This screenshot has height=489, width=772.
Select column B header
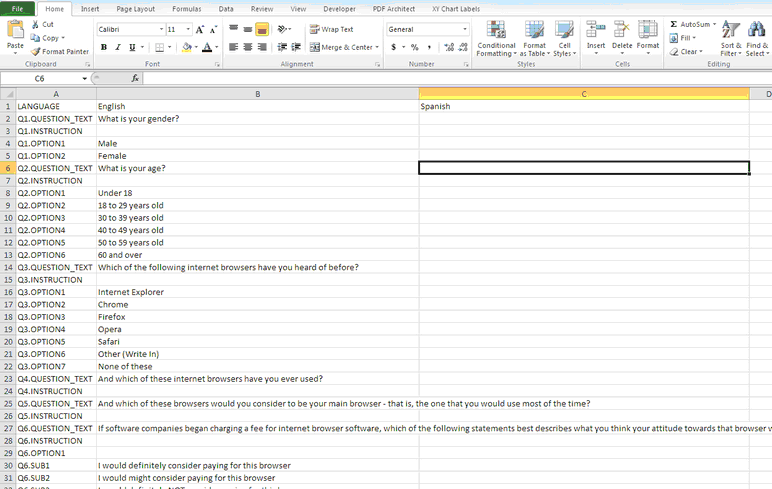257,94
